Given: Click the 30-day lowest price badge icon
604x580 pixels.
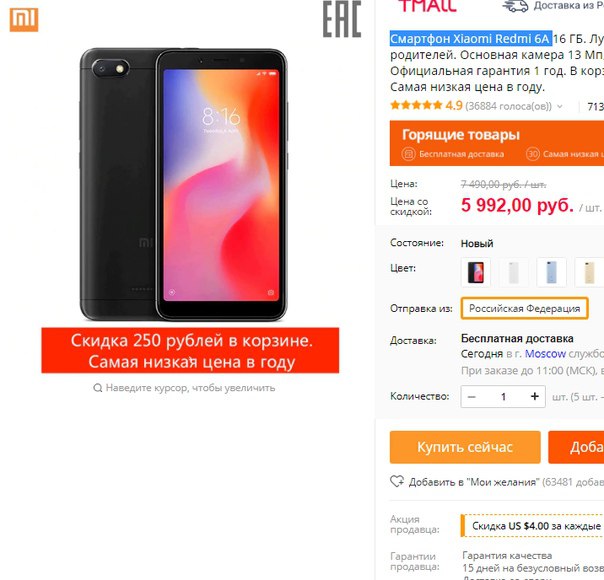Looking at the screenshot, I should pyautogui.click(x=533, y=154).
